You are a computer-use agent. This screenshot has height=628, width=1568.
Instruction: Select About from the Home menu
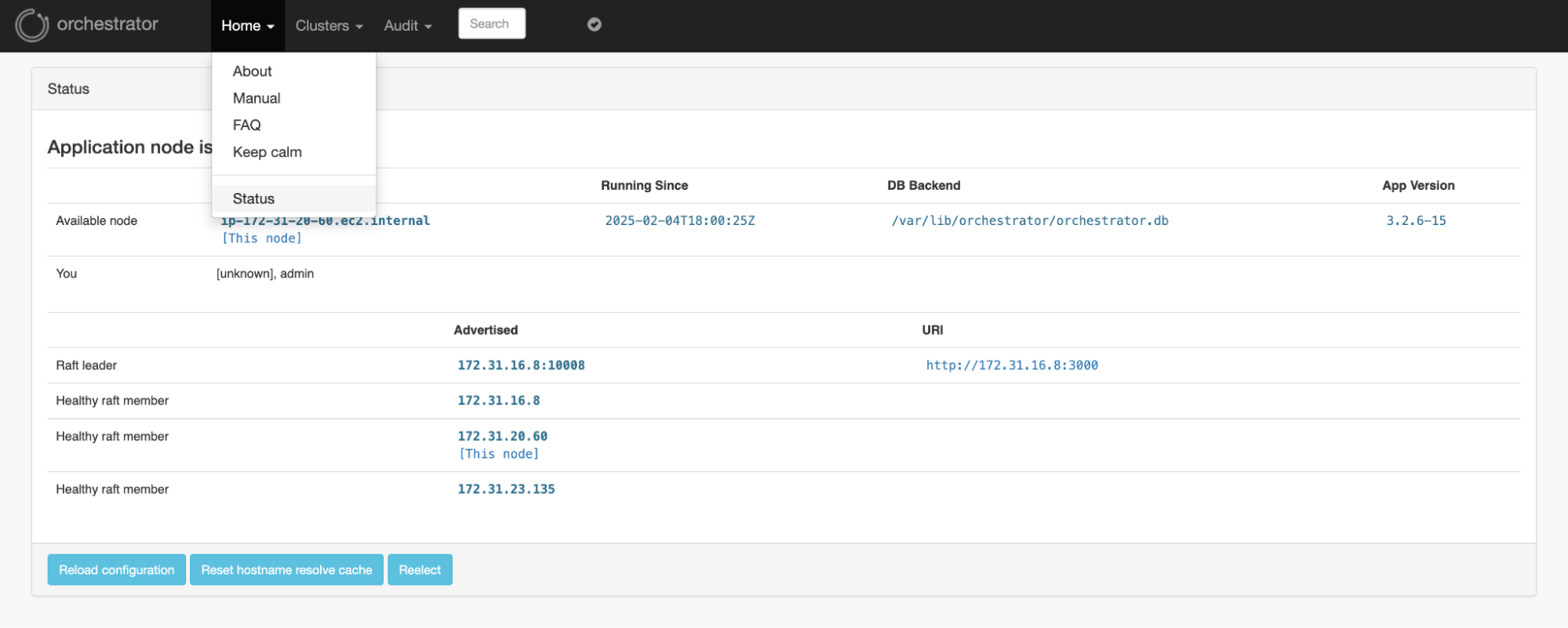click(252, 71)
